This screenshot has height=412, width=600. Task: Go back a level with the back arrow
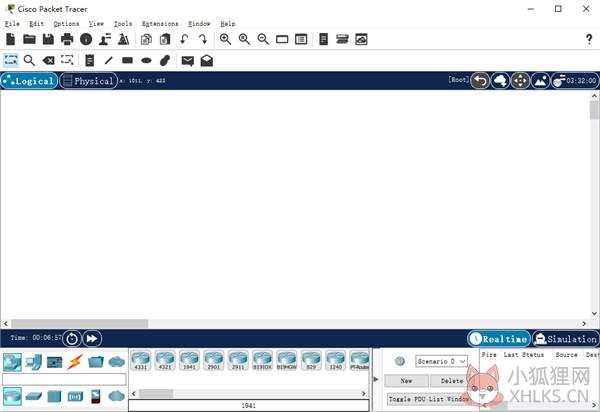tap(480, 81)
